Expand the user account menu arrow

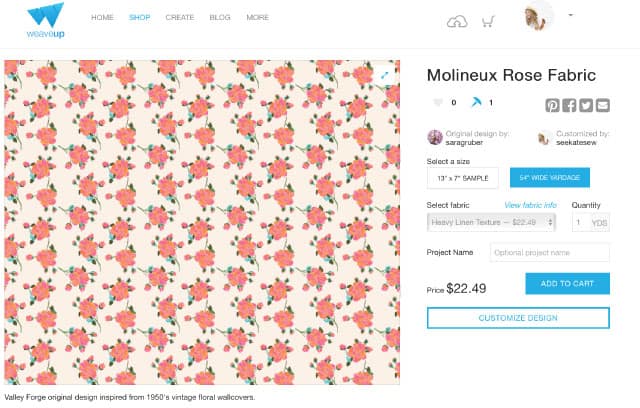click(571, 15)
